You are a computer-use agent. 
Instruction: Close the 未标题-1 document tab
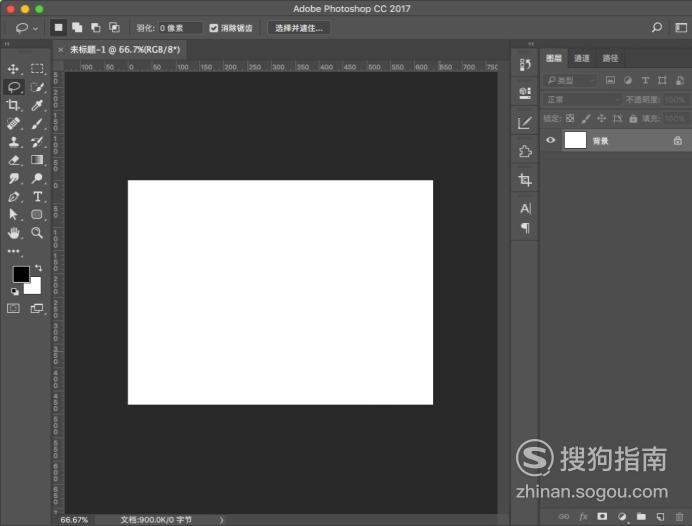pos(60,50)
